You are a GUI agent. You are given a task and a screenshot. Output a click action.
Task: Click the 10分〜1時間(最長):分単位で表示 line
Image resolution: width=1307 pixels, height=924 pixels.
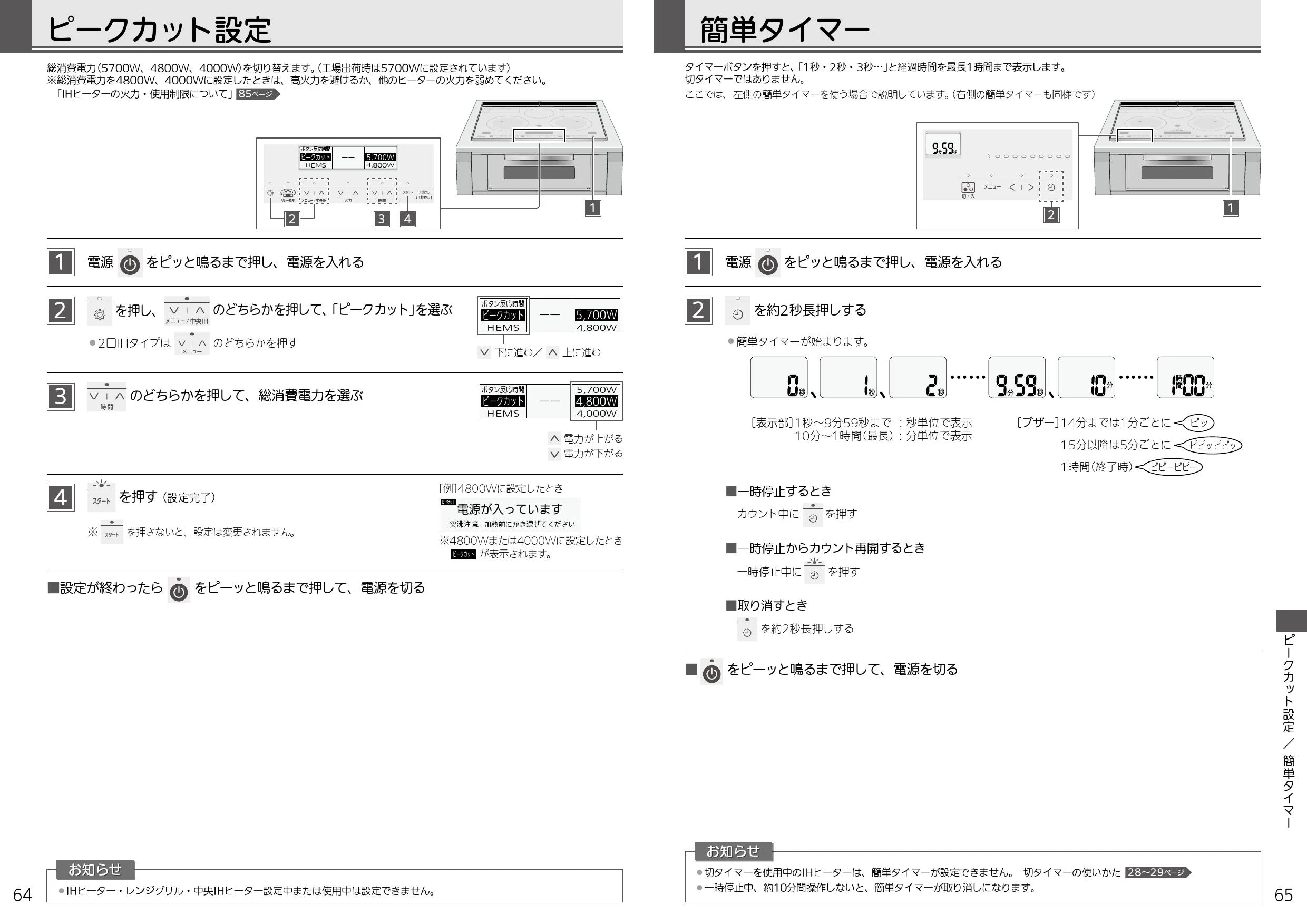point(883,436)
